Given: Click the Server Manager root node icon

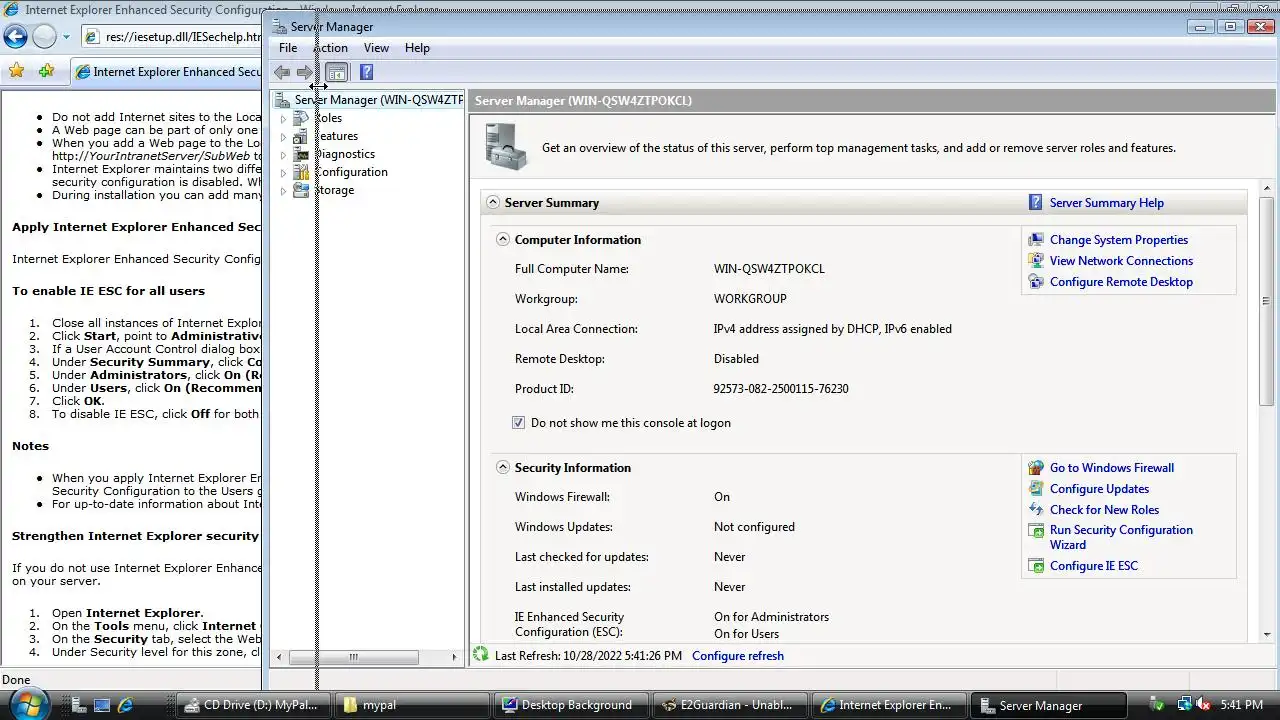Looking at the screenshot, I should (x=282, y=100).
